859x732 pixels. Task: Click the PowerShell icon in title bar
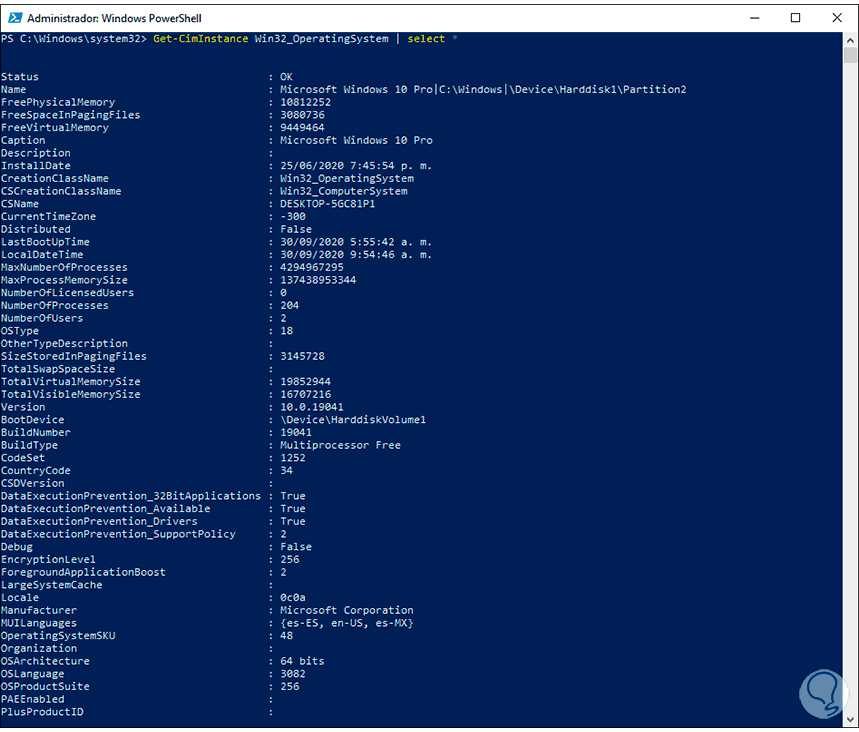pyautogui.click(x=13, y=18)
